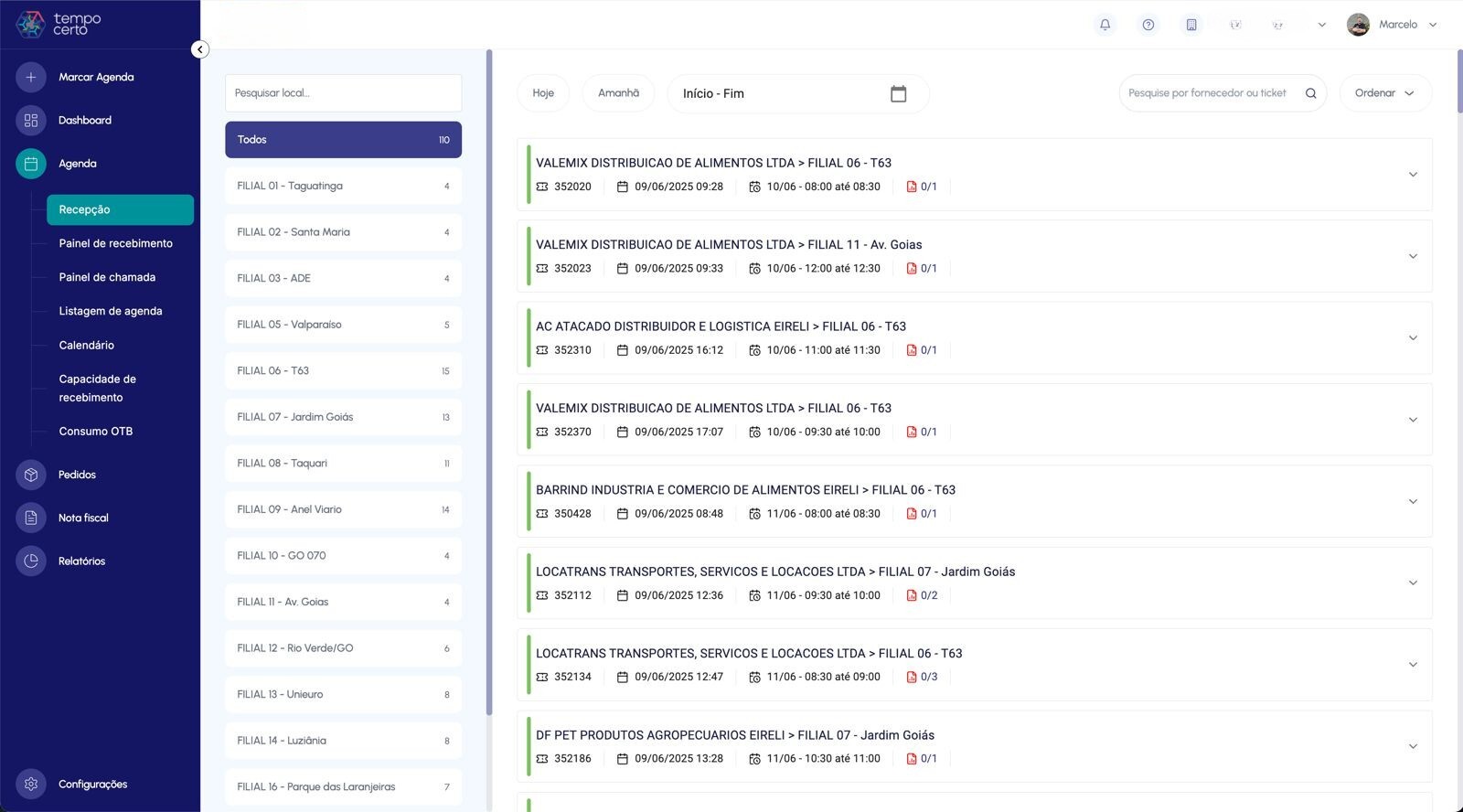Click Marcelo's profile avatar

pos(1358,25)
